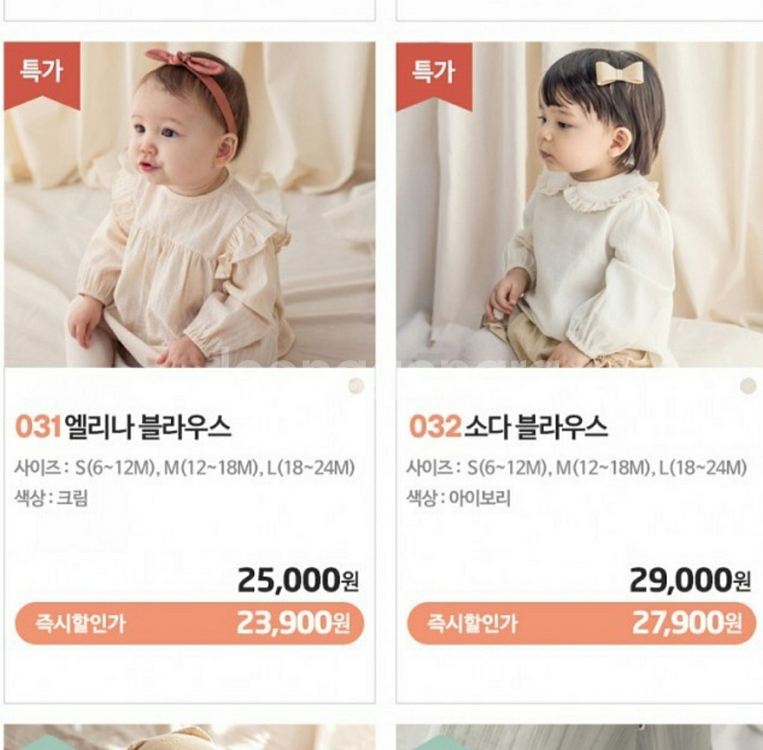Open the 엘리나 블라우스 product photo
The image size is (763, 750).
[190, 204]
